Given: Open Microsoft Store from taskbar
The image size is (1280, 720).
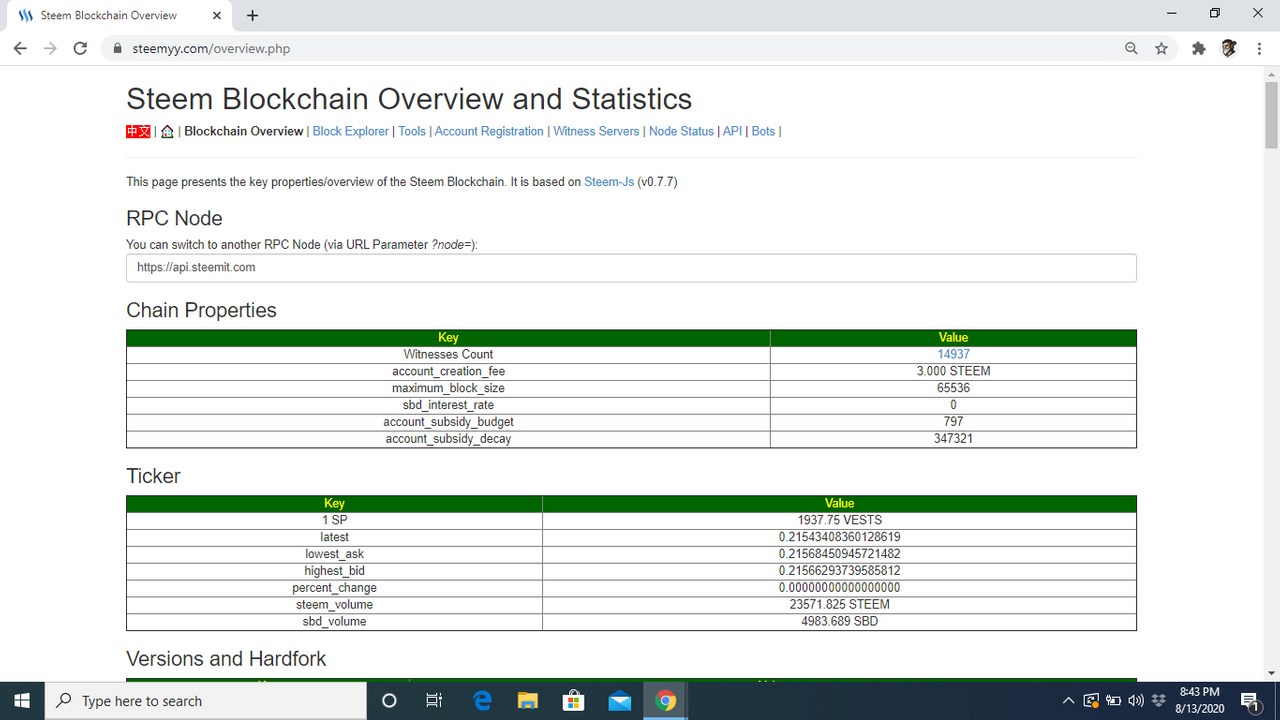Looking at the screenshot, I should [x=574, y=700].
